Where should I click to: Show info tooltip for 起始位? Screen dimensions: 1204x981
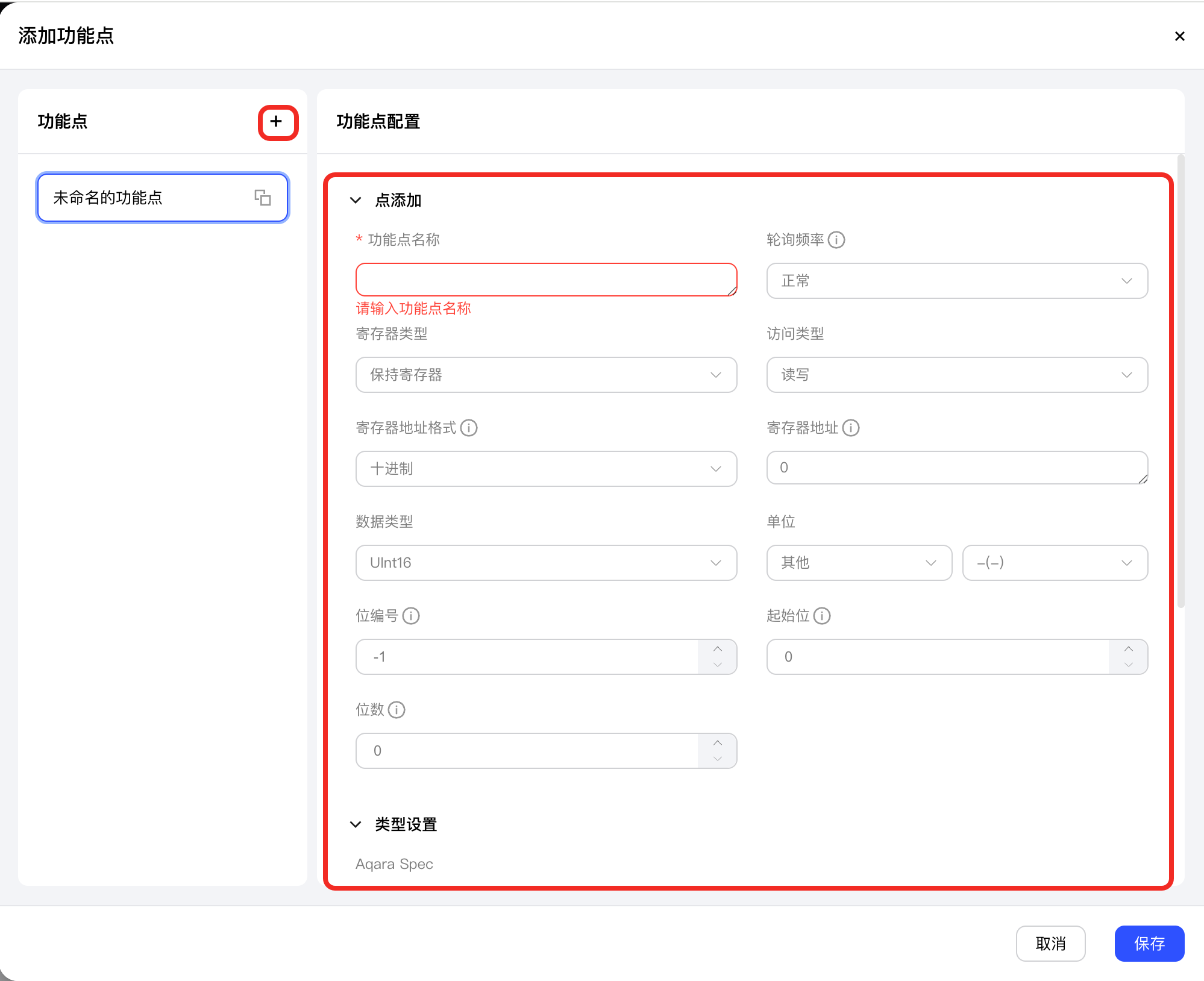tap(822, 616)
